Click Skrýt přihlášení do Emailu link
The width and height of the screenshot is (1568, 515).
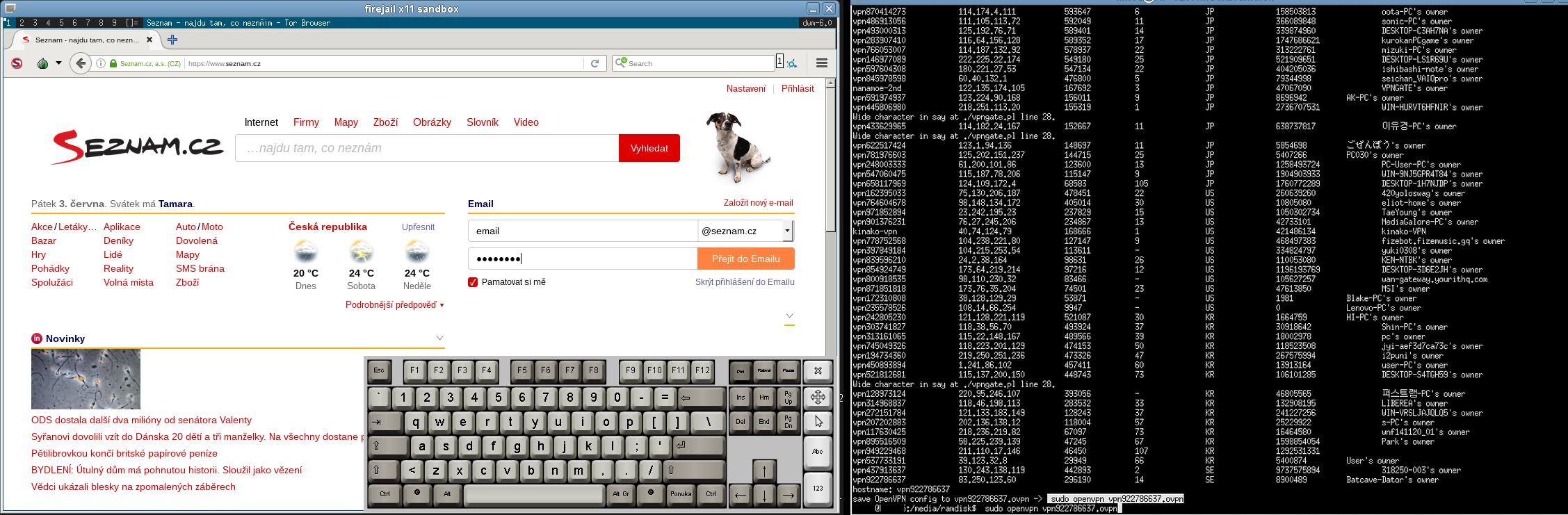[745, 281]
